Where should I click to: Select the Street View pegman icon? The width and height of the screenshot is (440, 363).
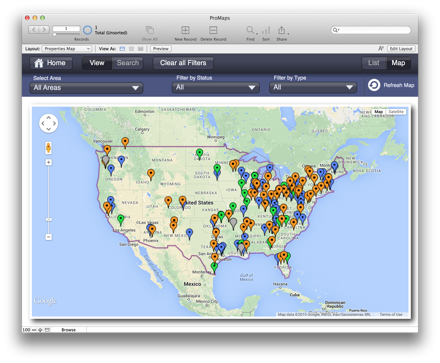coord(48,148)
